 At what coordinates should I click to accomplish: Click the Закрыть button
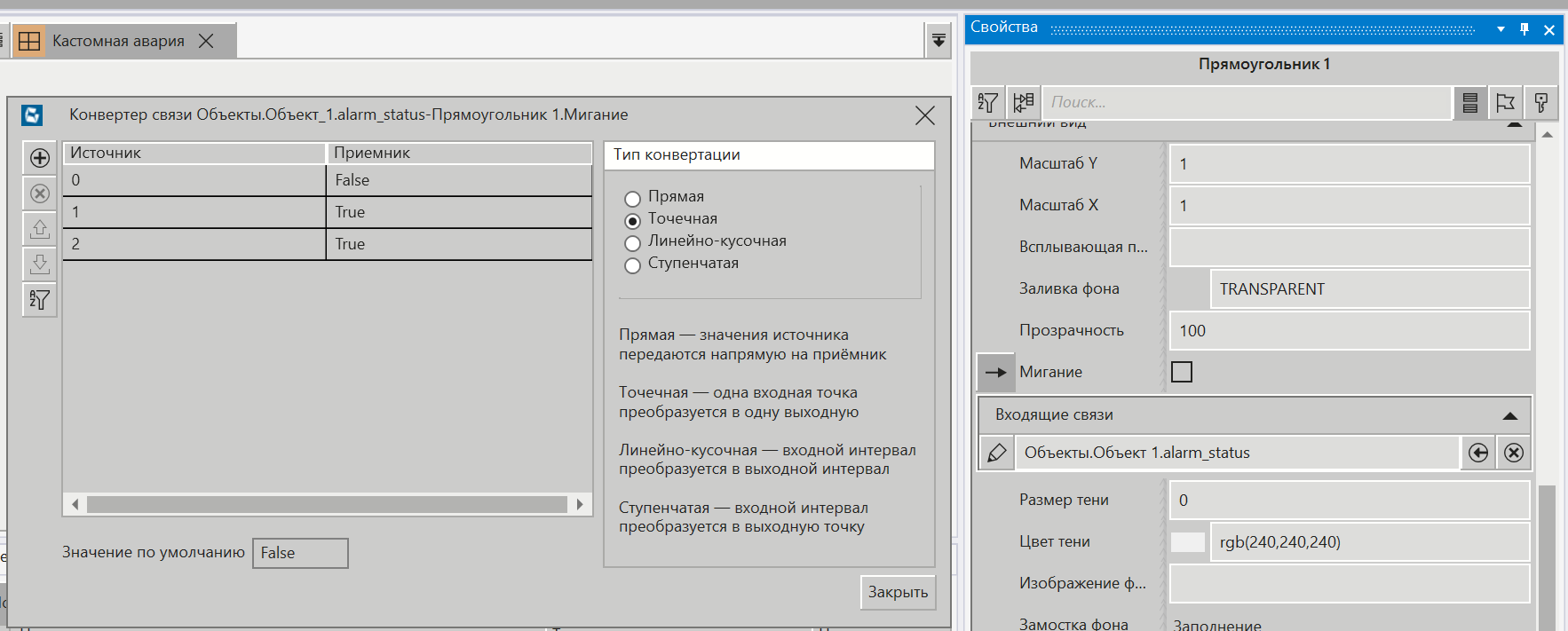(x=898, y=592)
